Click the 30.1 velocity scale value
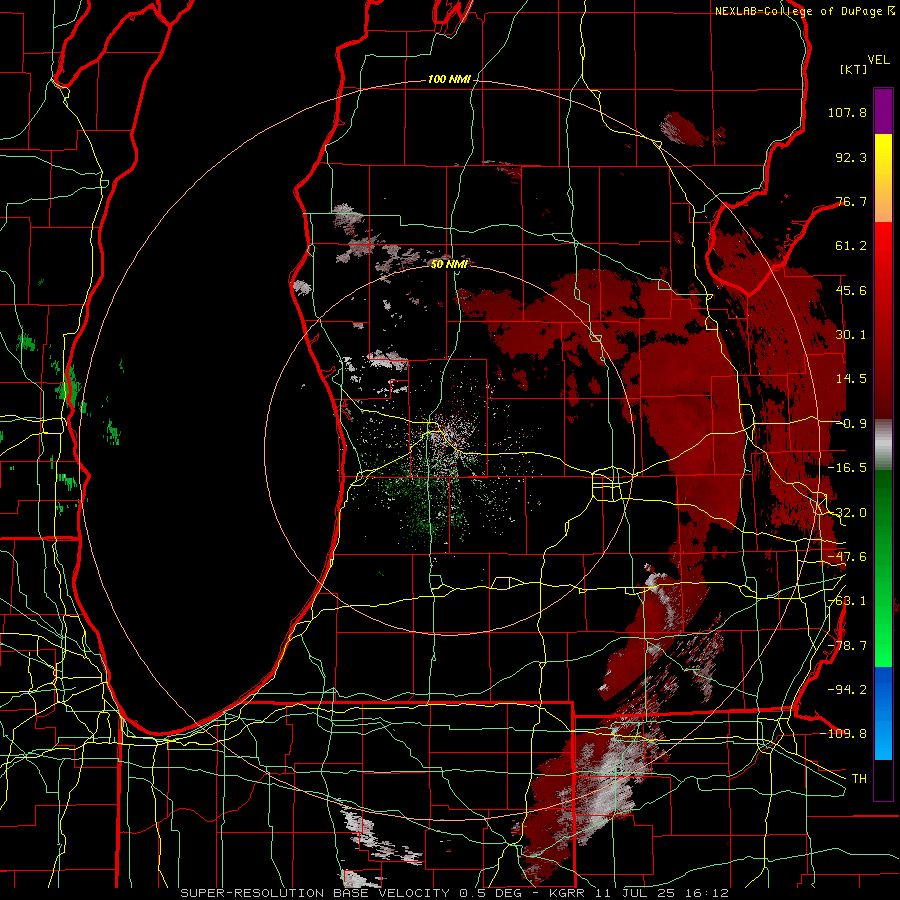 click(851, 335)
